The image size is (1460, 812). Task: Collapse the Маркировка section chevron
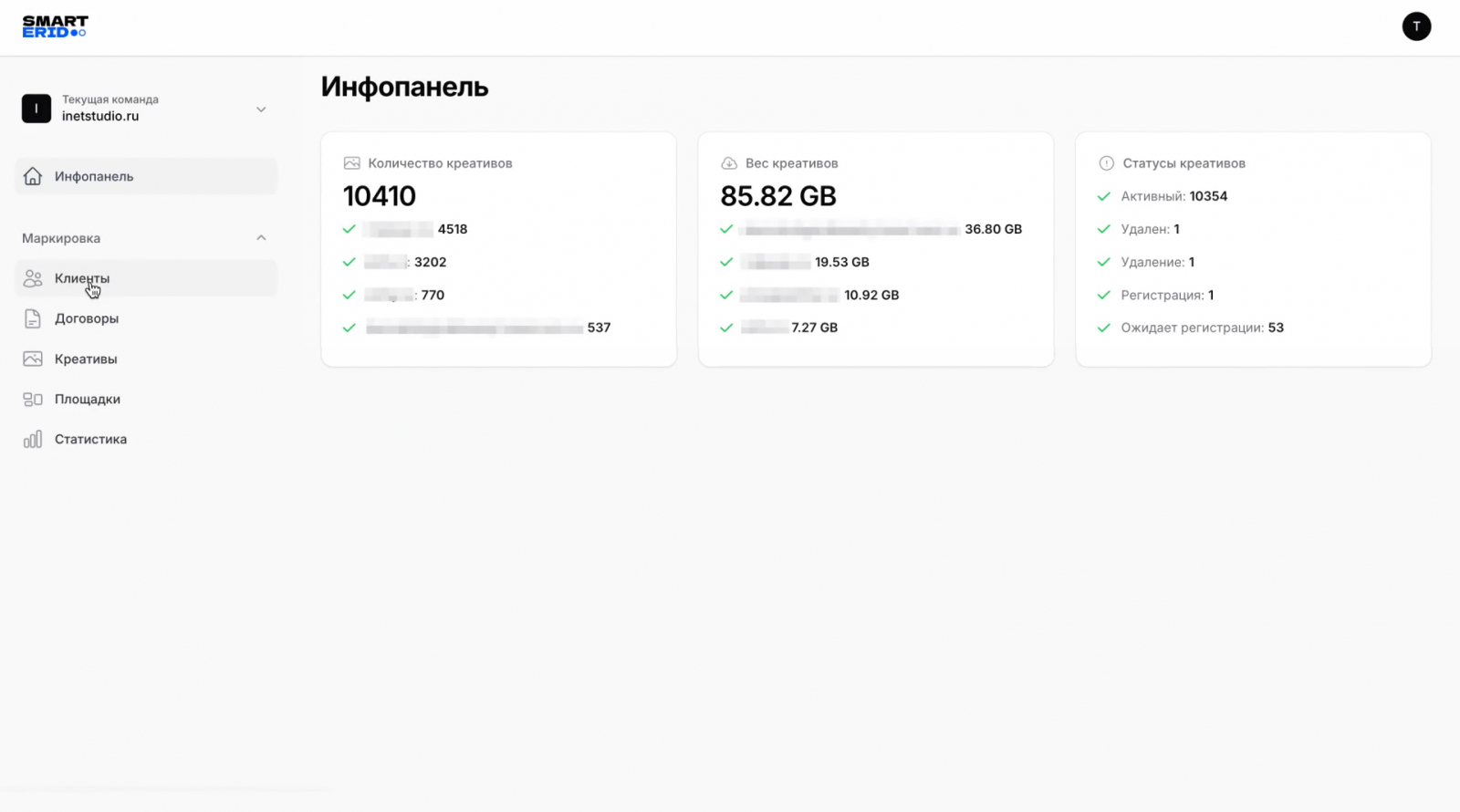click(261, 238)
